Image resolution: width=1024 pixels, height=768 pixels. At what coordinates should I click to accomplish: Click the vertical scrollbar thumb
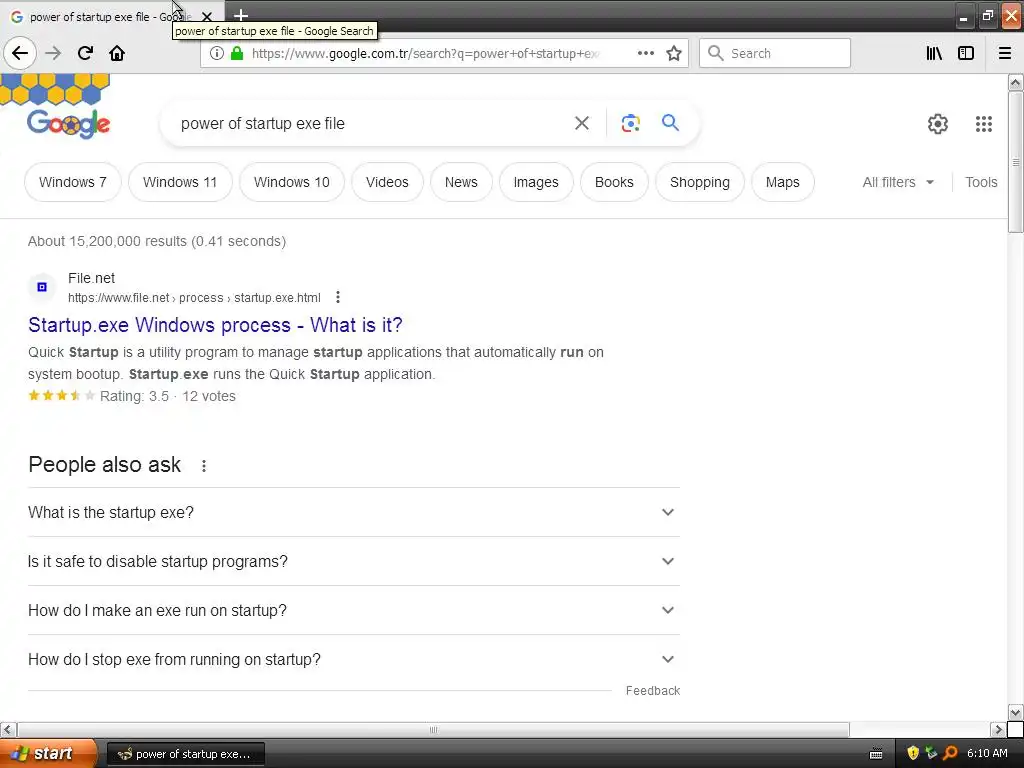click(x=1015, y=161)
